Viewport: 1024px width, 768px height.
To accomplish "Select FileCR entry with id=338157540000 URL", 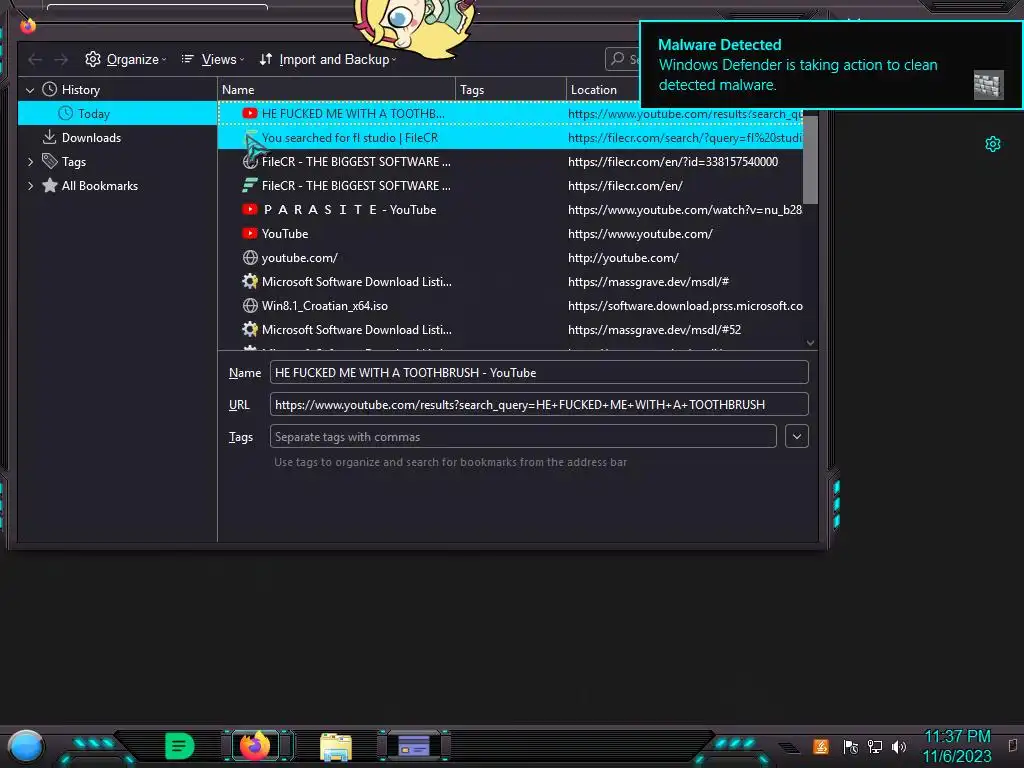I will coord(510,162).
